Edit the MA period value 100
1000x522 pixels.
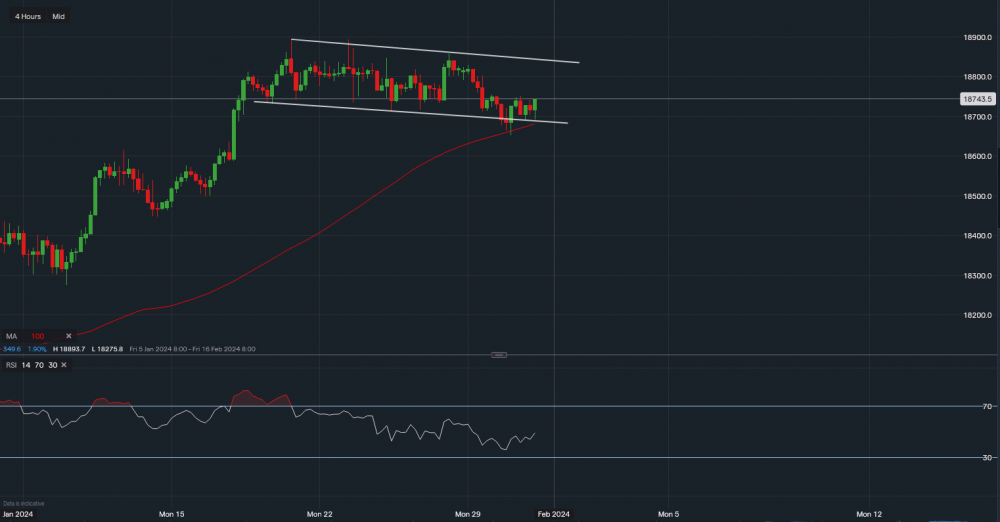(x=39, y=336)
